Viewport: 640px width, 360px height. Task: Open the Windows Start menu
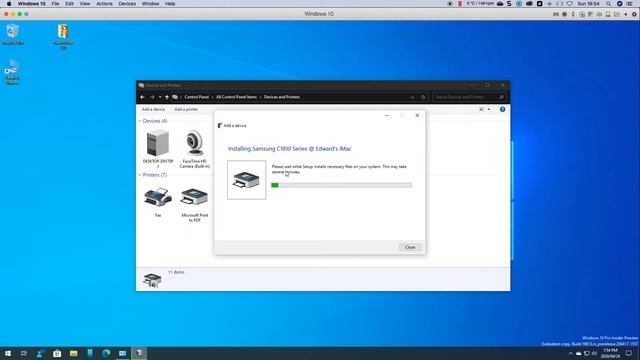pyautogui.click(x=8, y=353)
